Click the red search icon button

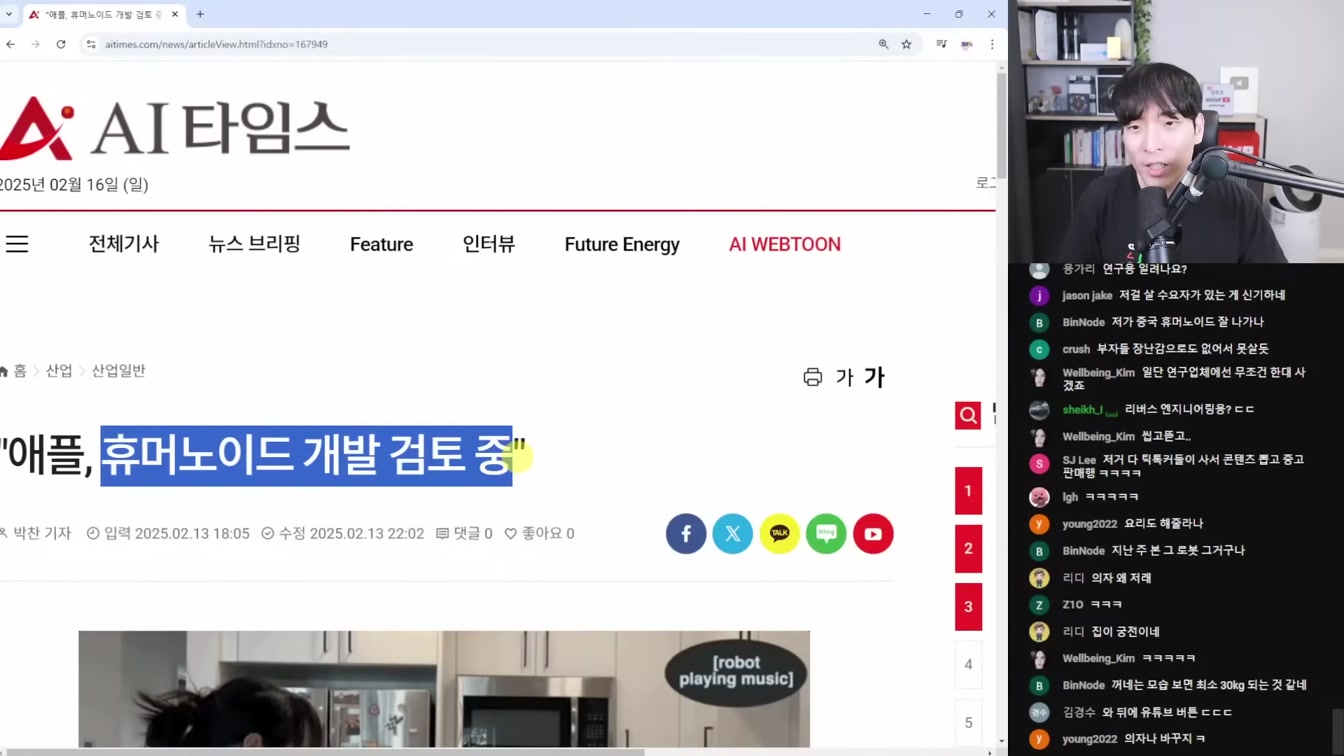click(x=968, y=415)
